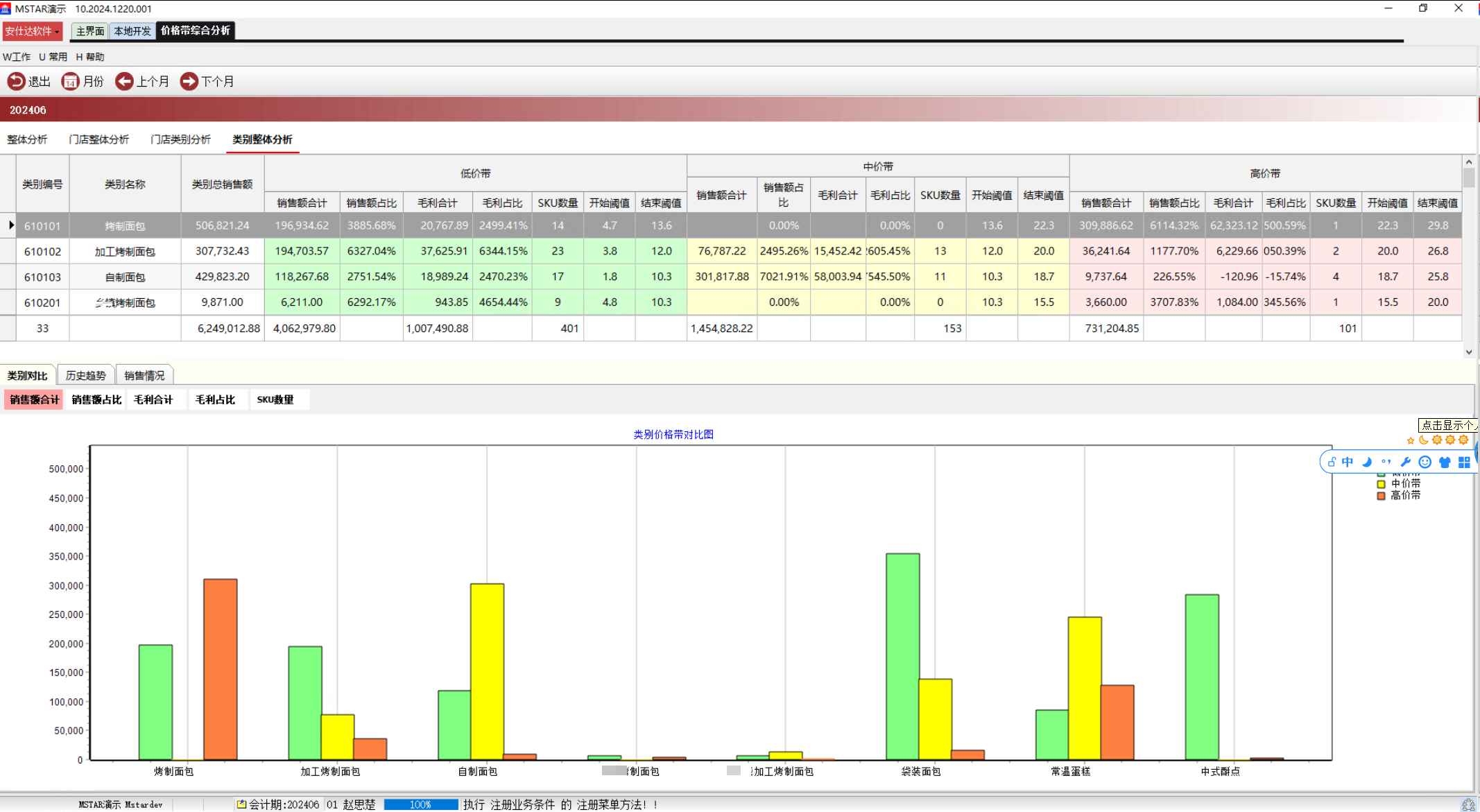Toggle the 中 Chinese/English input mode
Image resolution: width=1480 pixels, height=812 pixels.
(x=1348, y=463)
